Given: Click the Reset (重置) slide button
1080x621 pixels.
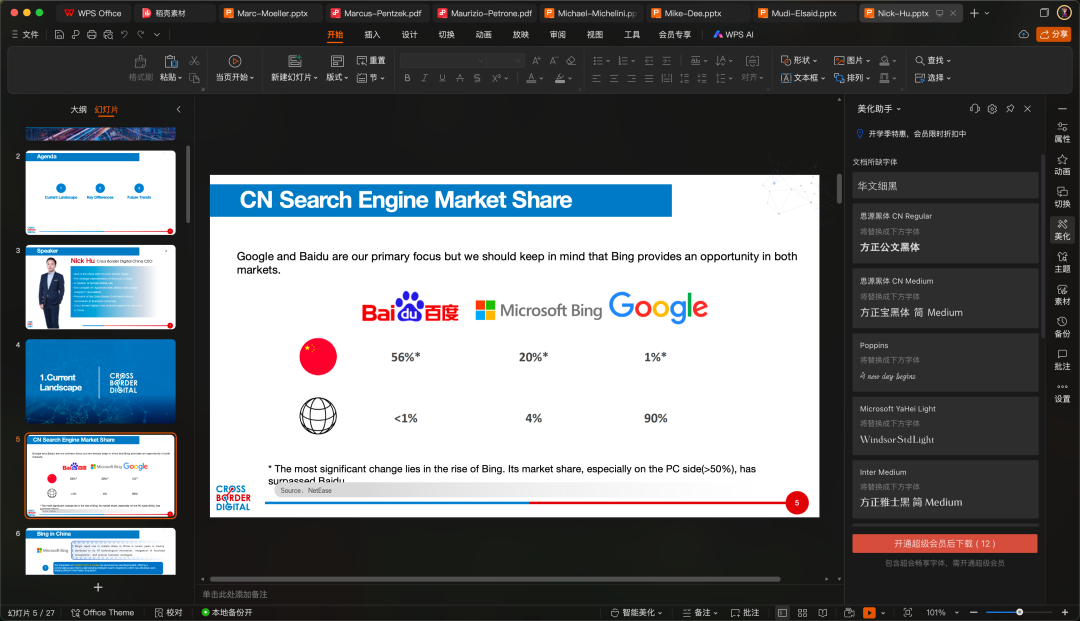Looking at the screenshot, I should coord(371,61).
